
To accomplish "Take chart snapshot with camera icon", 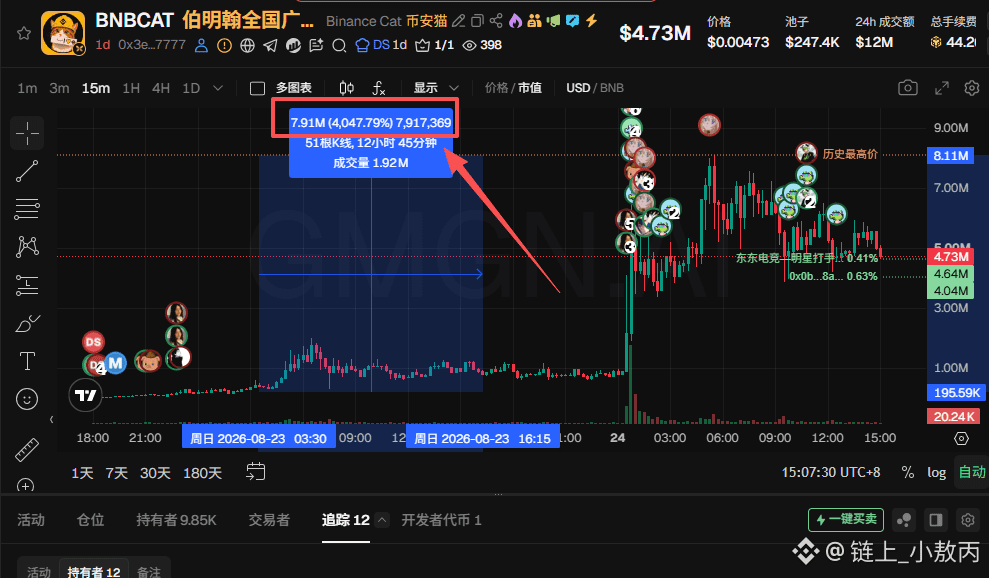I will pyautogui.click(x=908, y=88).
